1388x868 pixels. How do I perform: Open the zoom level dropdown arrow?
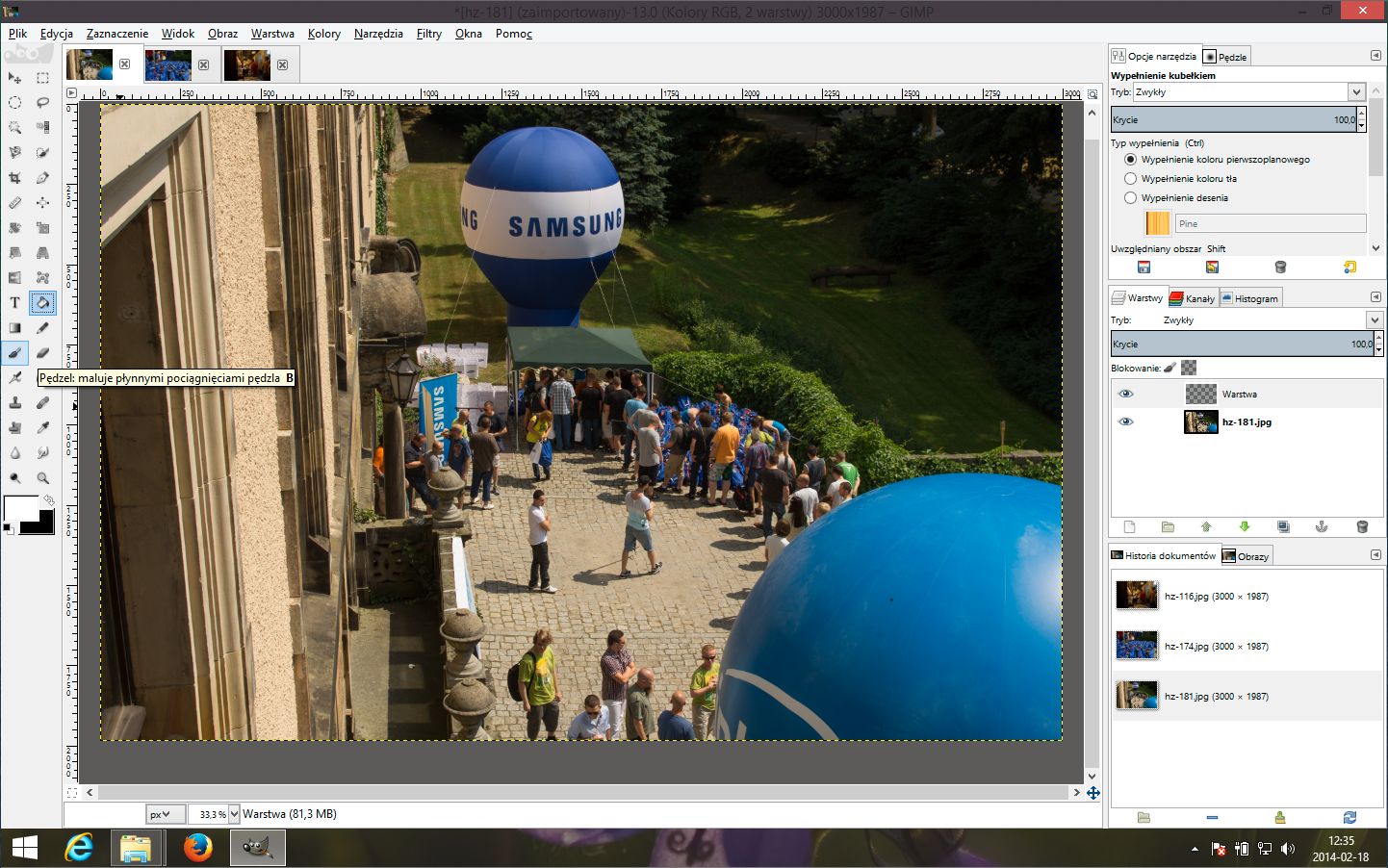coord(234,814)
